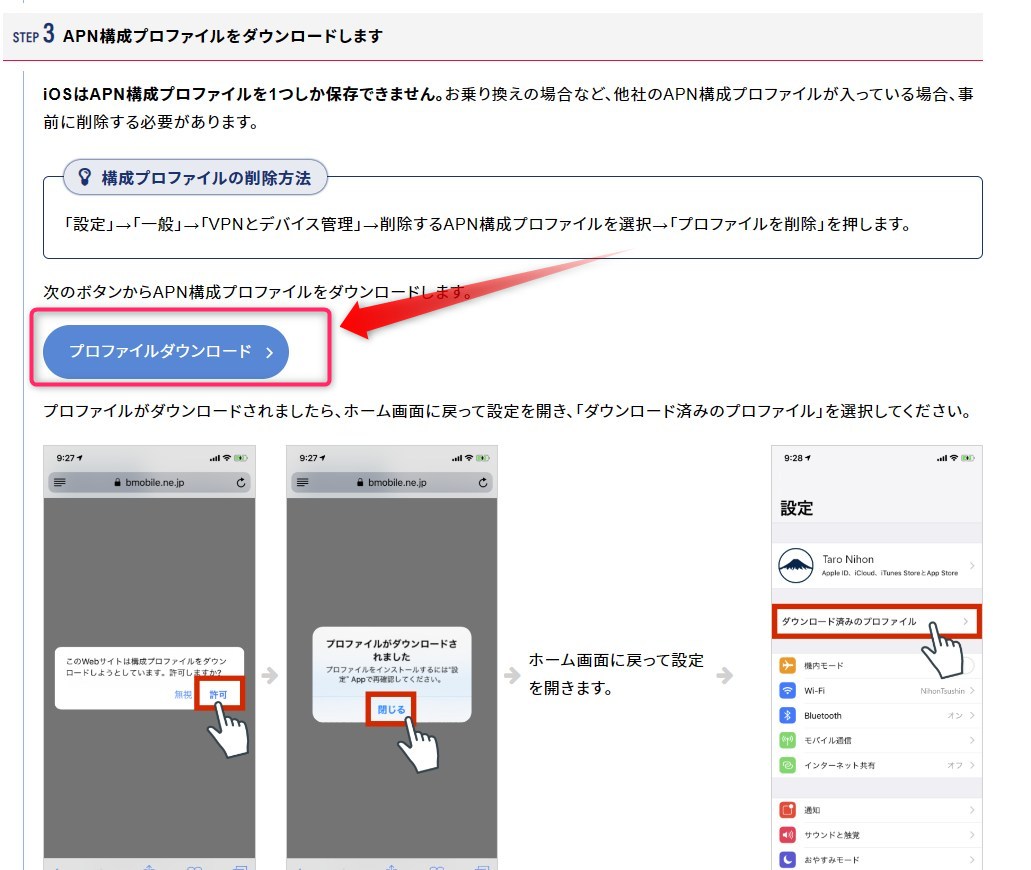Click the orange airplane mode icon
The height and width of the screenshot is (870, 1031).
[x=788, y=666]
